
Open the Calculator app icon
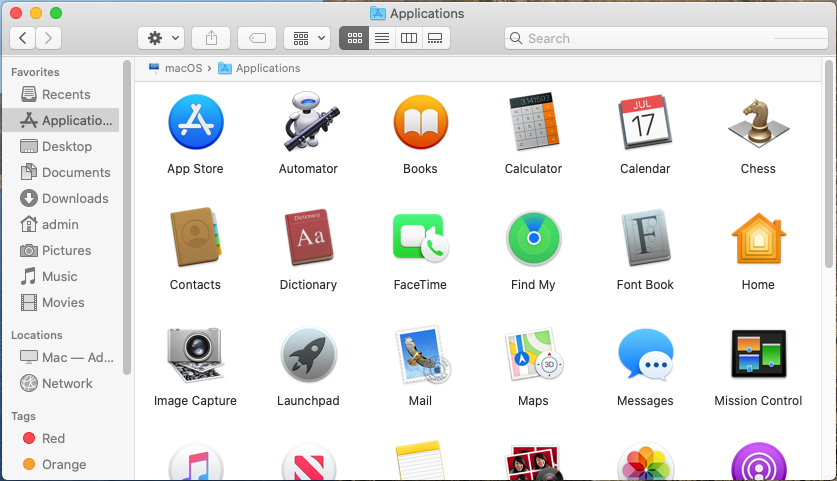coord(533,123)
